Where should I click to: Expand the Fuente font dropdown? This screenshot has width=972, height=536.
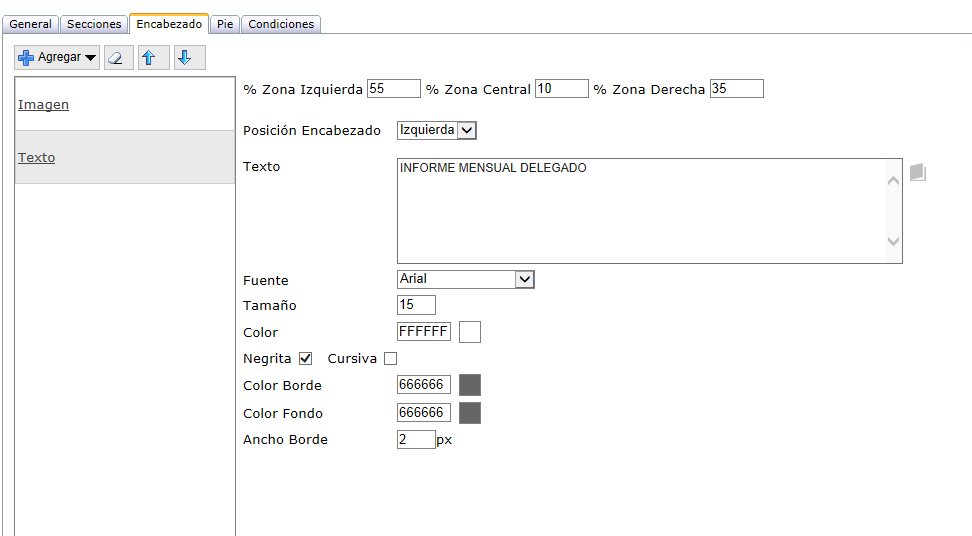click(465, 280)
